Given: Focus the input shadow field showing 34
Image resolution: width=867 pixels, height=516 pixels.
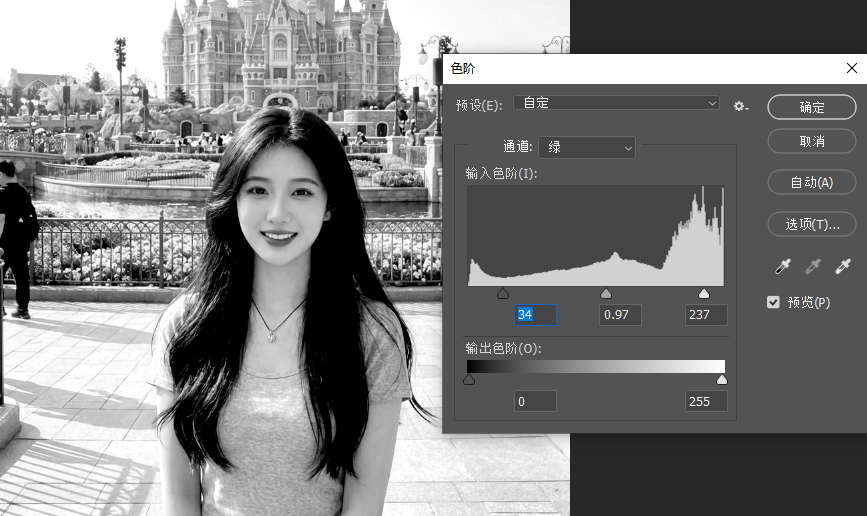Looking at the screenshot, I should point(535,315).
